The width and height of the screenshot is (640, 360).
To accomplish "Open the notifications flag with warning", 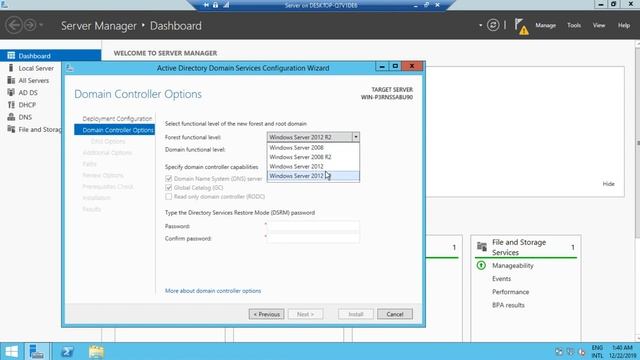I will point(521,27).
